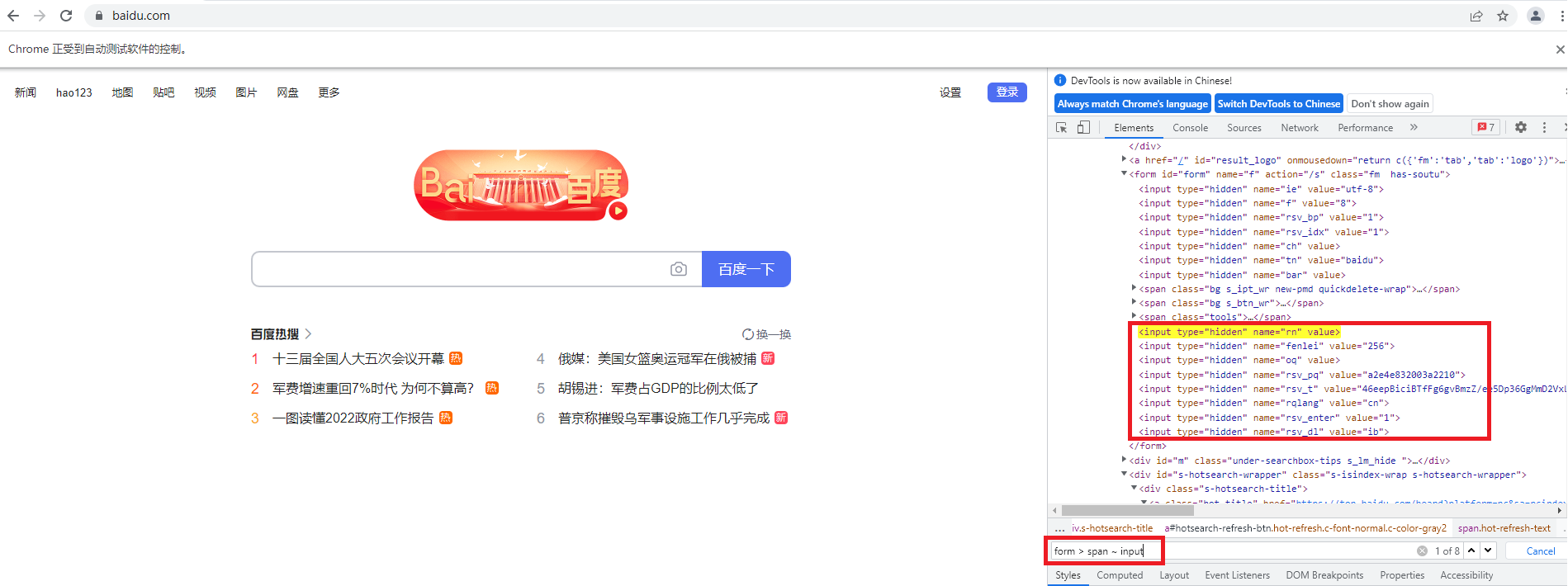Refresh hot searches with 换一换

[766, 334]
